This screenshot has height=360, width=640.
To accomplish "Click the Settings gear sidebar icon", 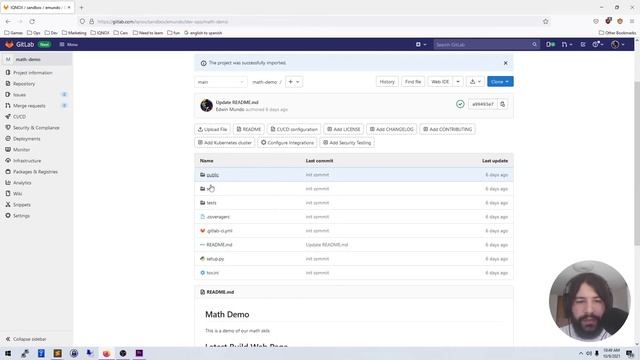I will (x=8, y=216).
